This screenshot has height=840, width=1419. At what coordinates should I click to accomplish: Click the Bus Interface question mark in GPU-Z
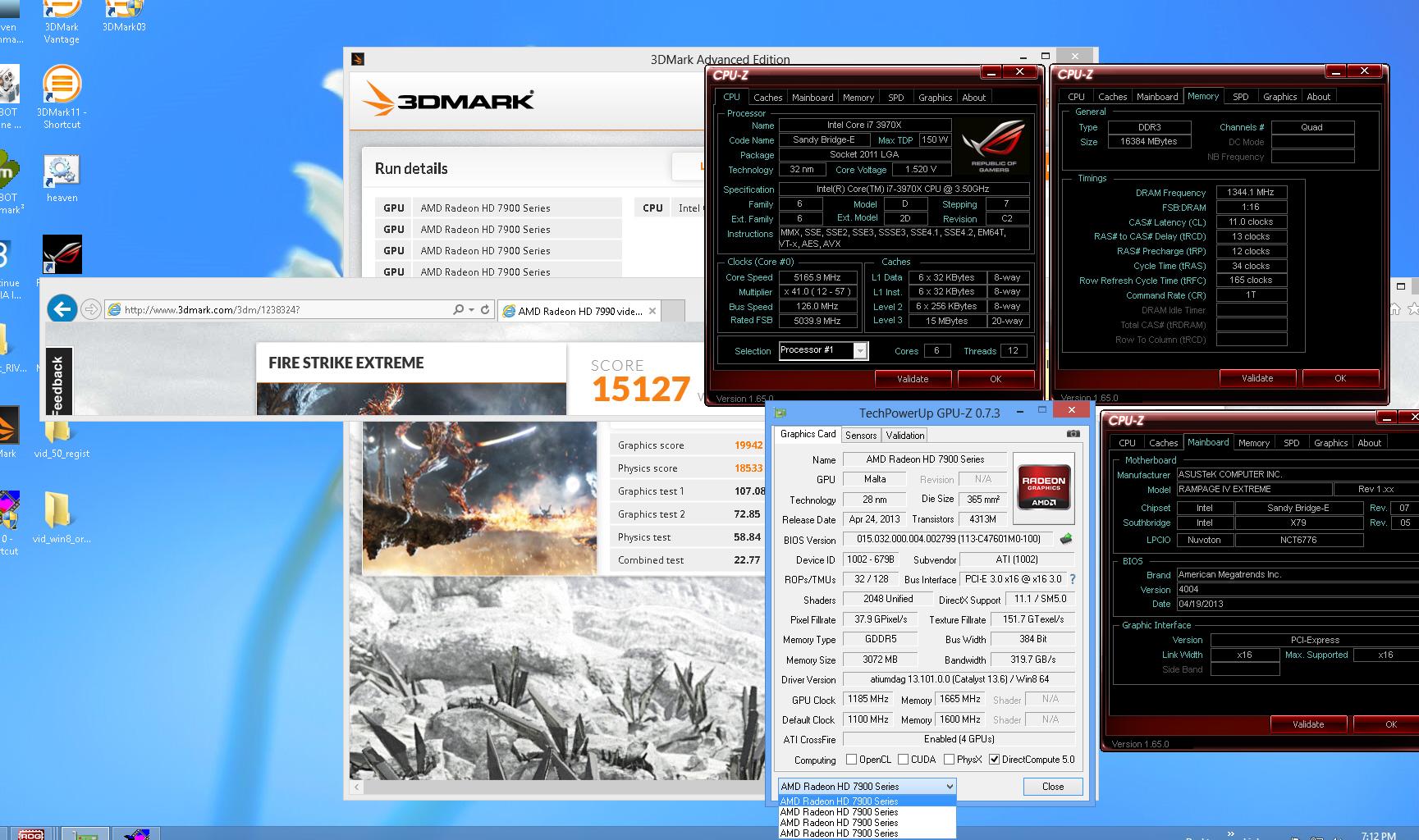click(x=1073, y=579)
